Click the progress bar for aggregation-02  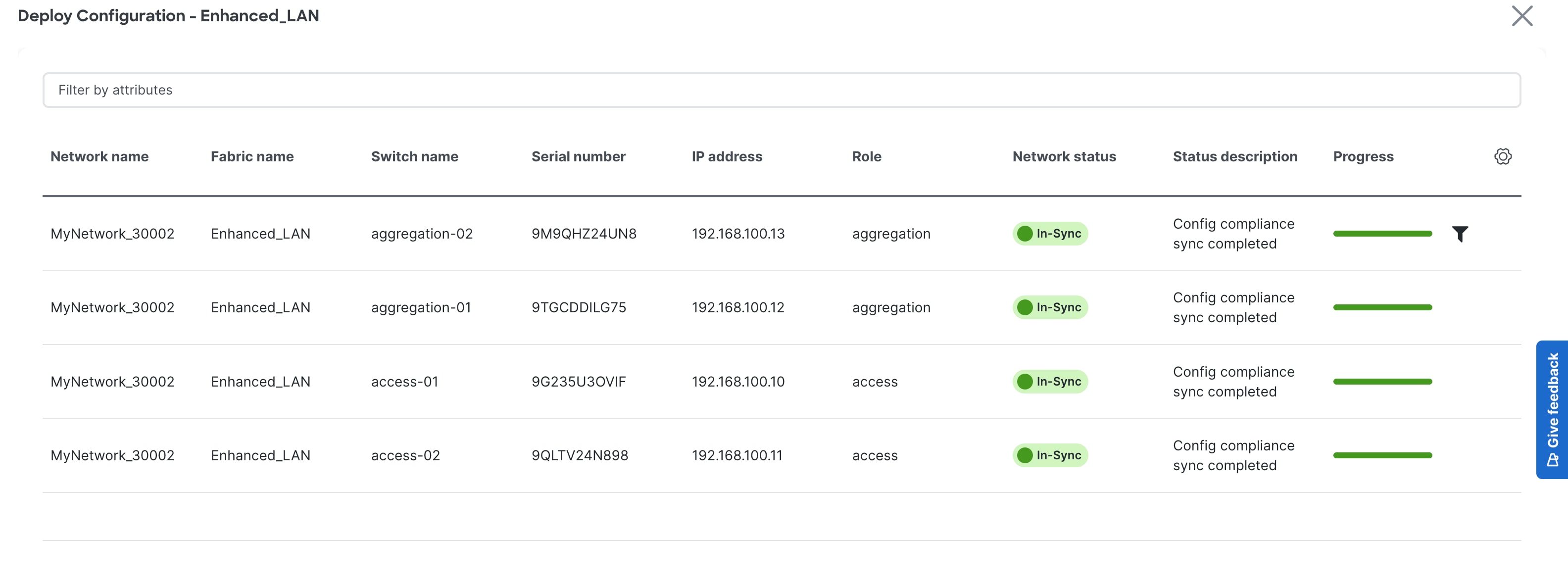(1382, 234)
